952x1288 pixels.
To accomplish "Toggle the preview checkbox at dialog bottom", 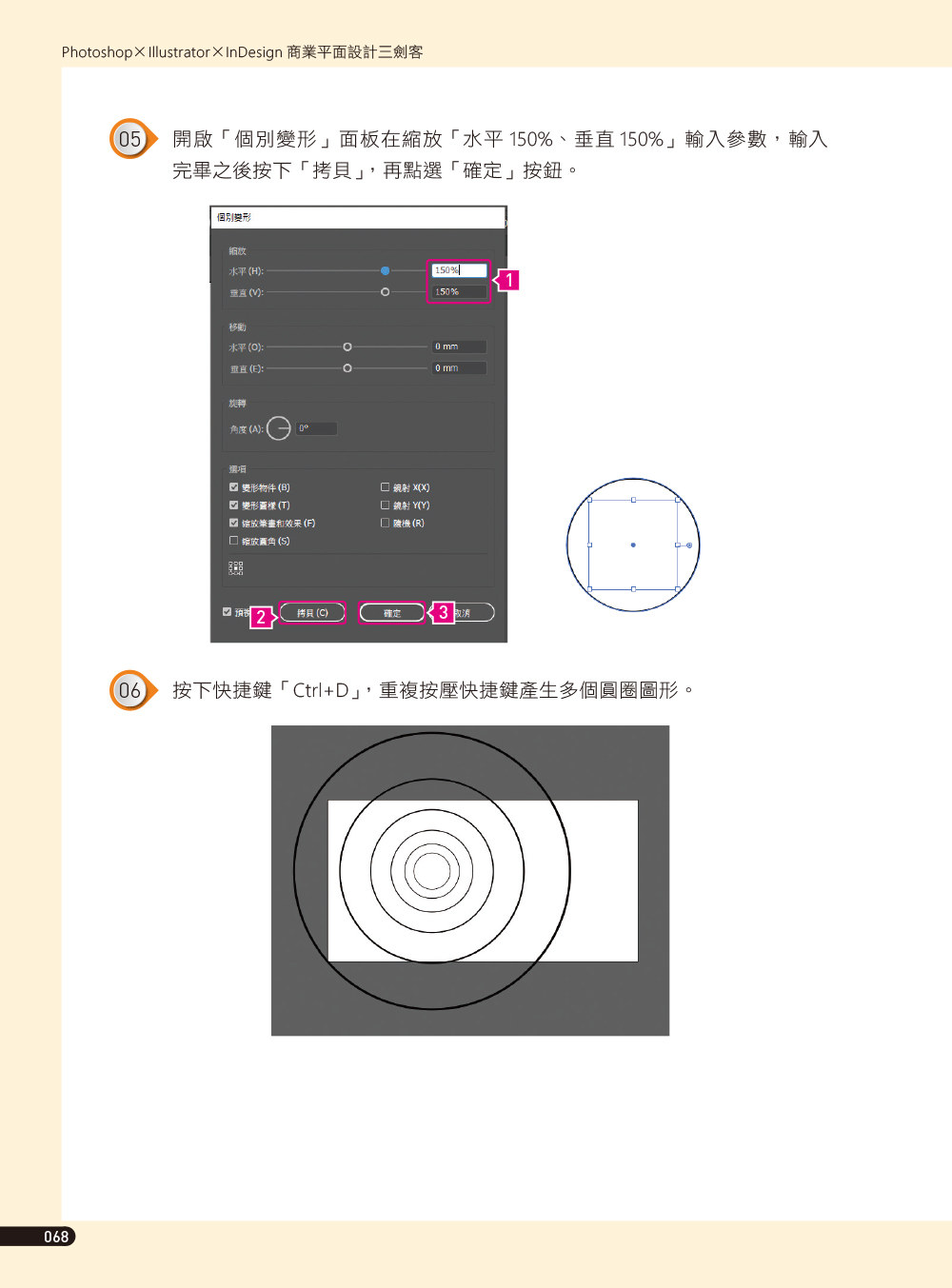I will pos(227,612).
